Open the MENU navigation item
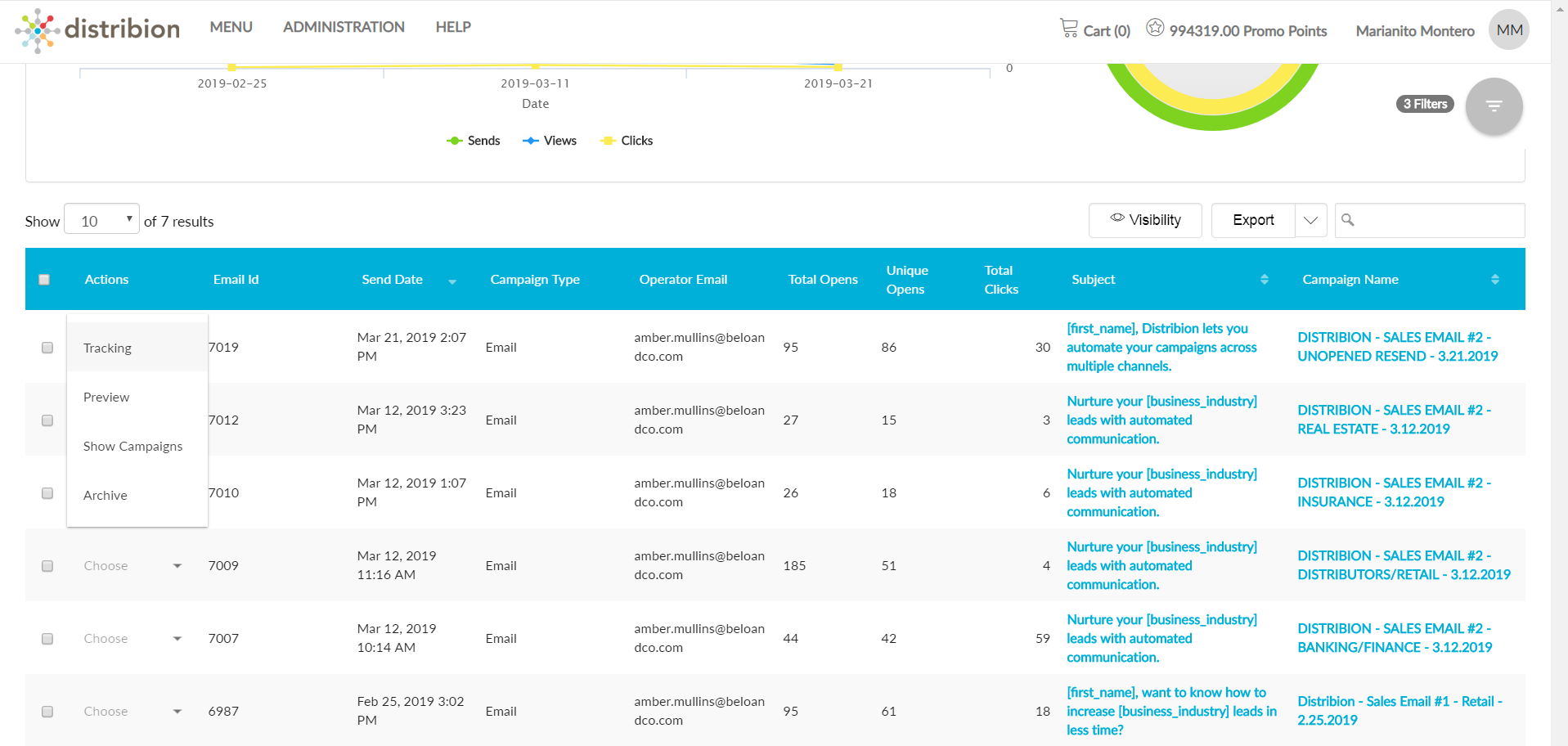This screenshot has width=1568, height=746. [231, 27]
